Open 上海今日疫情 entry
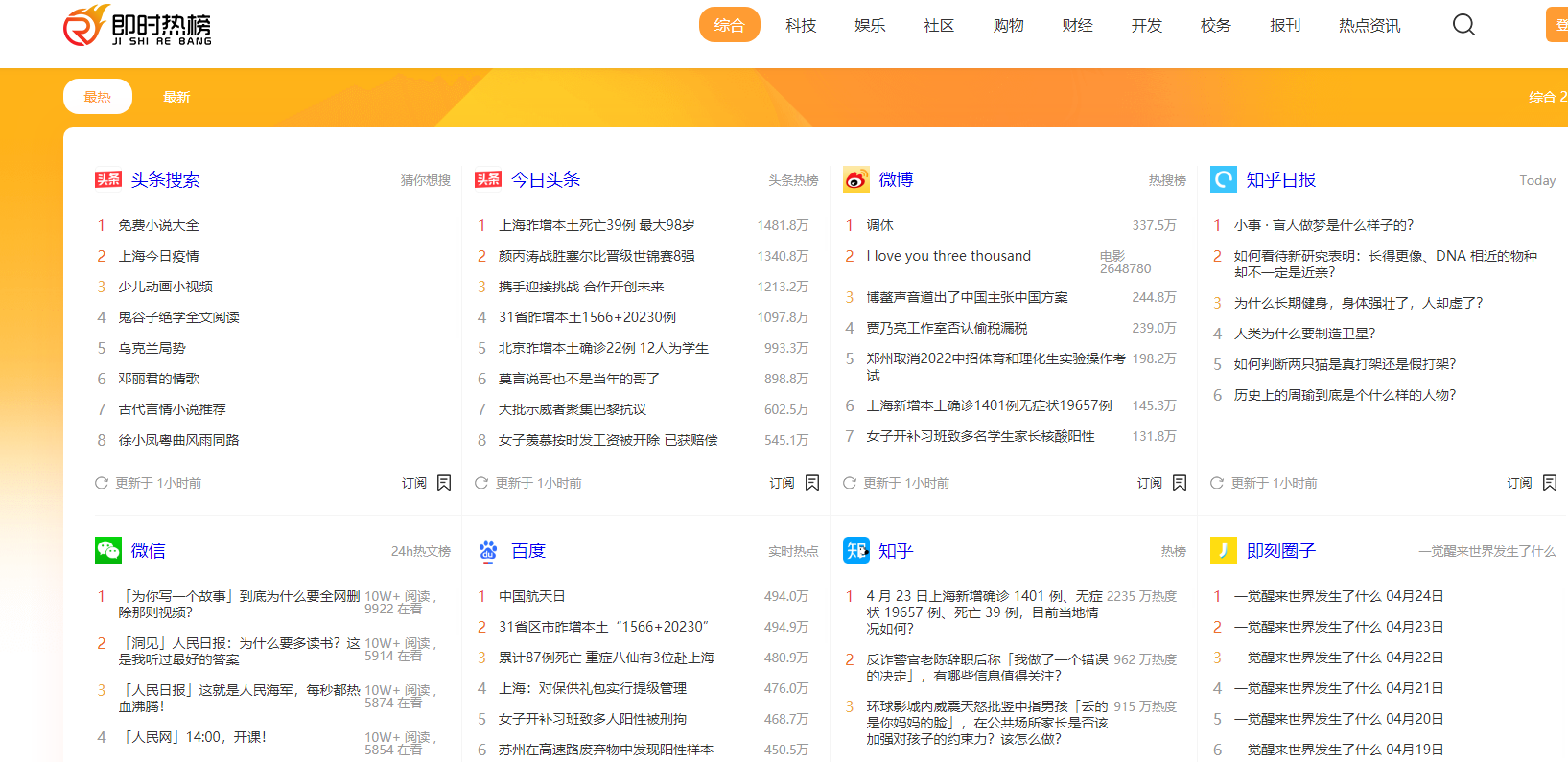The height and width of the screenshot is (762, 1568). (x=159, y=256)
